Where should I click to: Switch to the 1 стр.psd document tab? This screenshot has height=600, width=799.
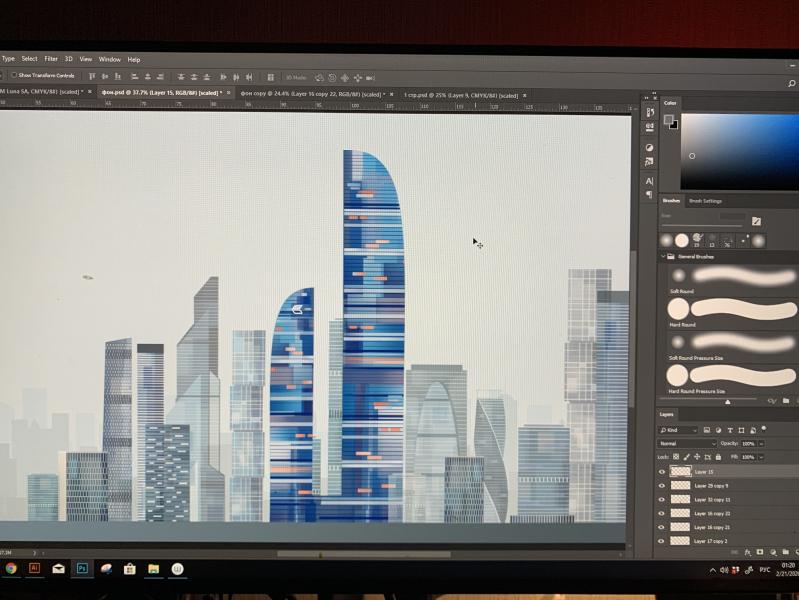coord(461,95)
